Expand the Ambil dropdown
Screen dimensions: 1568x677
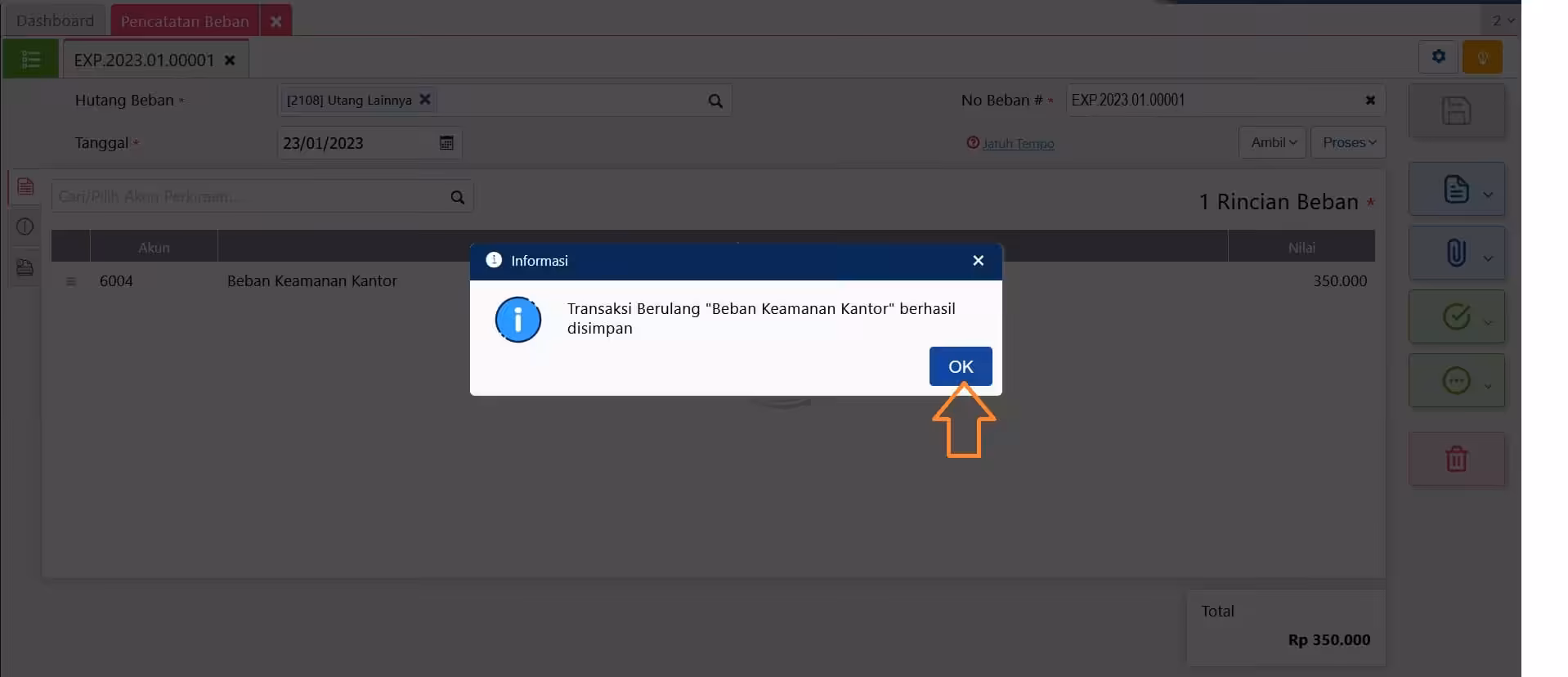point(1273,142)
